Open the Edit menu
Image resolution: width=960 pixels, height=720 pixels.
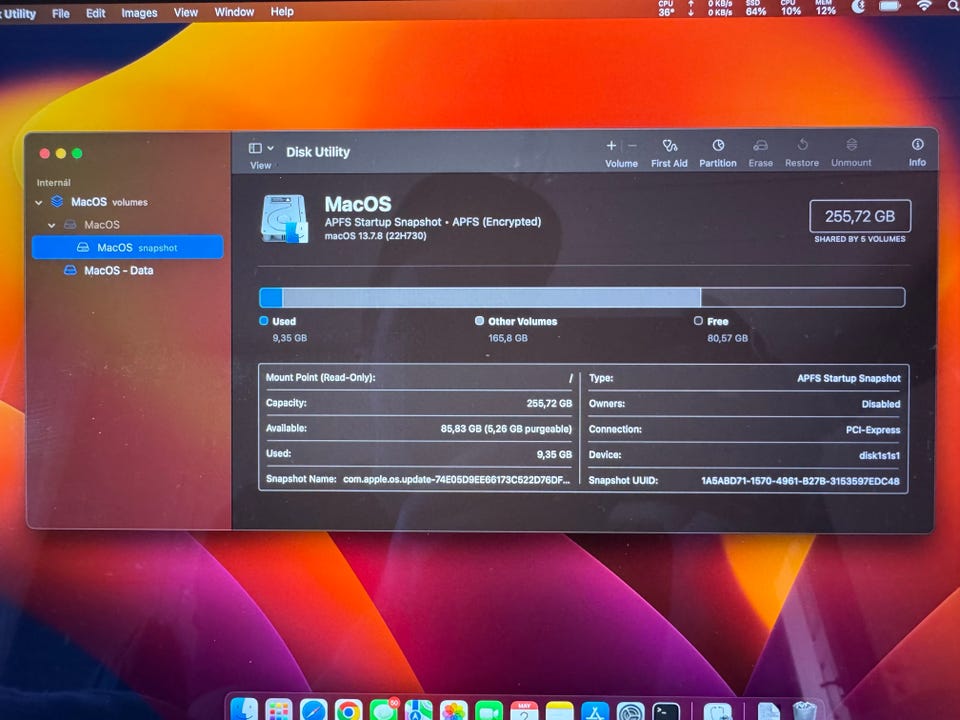(x=96, y=13)
